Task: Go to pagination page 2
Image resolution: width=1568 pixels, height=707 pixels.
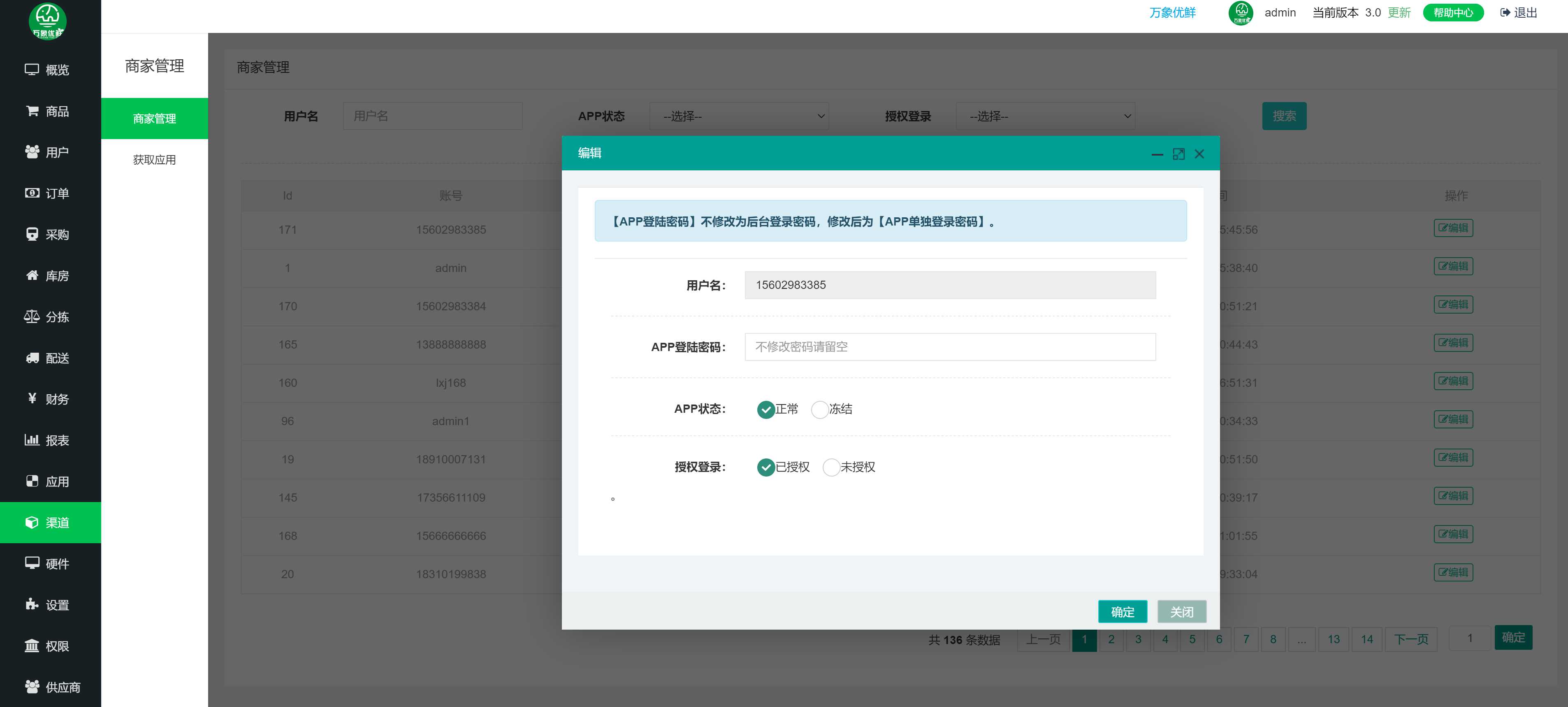Action: [1111, 639]
